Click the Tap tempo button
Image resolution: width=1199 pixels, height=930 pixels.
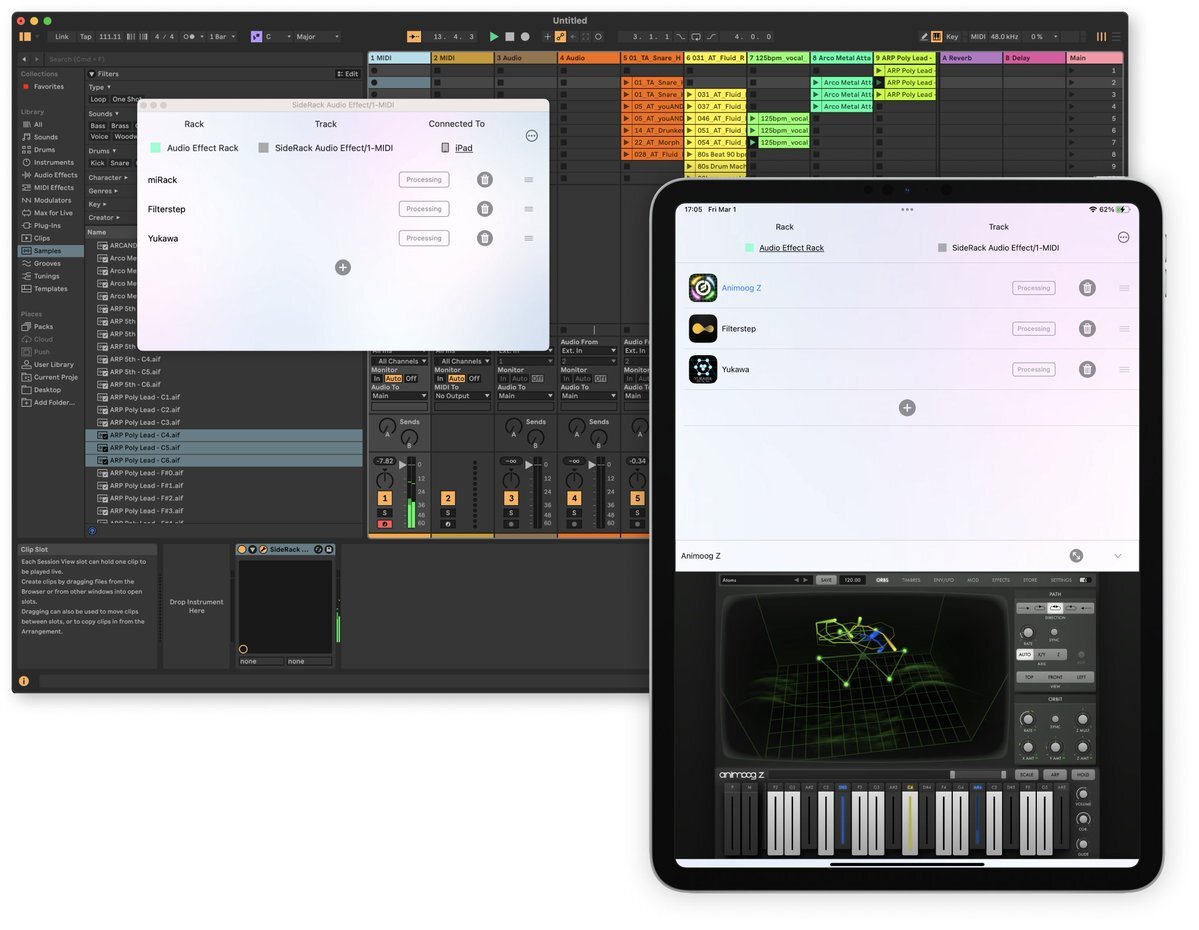tap(86, 37)
